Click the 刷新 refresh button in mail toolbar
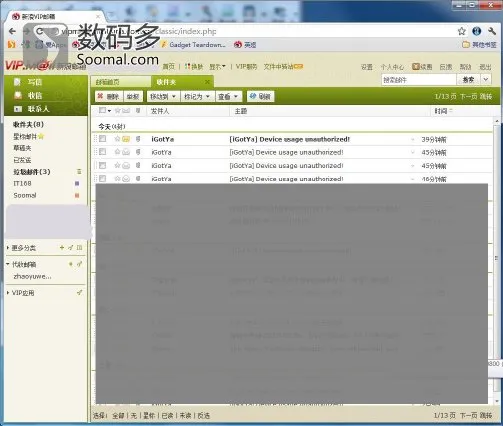The width and height of the screenshot is (503, 426). pos(260,96)
